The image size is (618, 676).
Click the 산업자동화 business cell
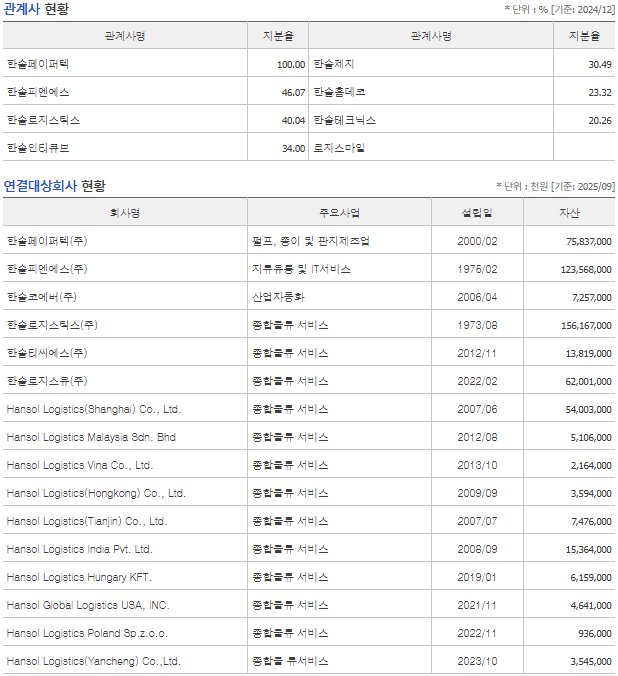tap(278, 297)
